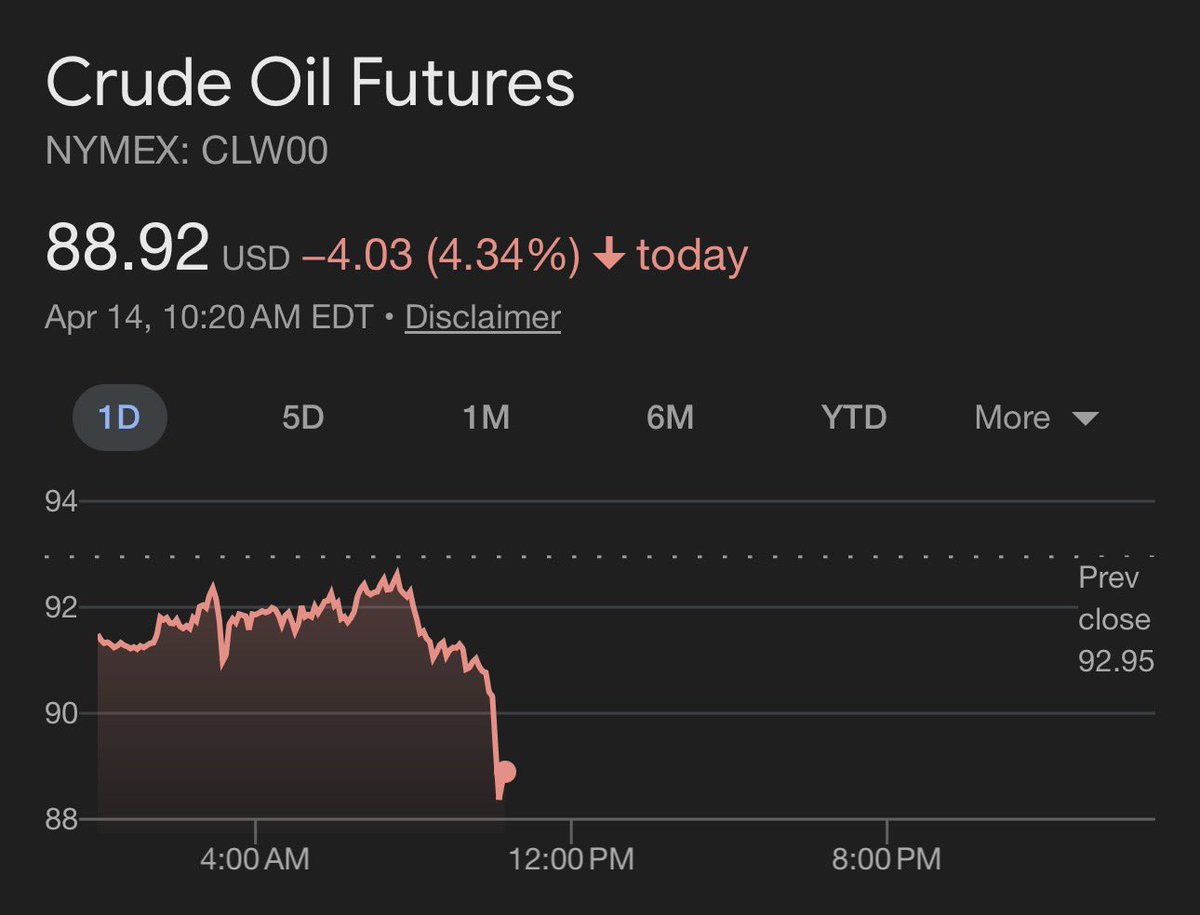Open the 1M chart range

(486, 417)
